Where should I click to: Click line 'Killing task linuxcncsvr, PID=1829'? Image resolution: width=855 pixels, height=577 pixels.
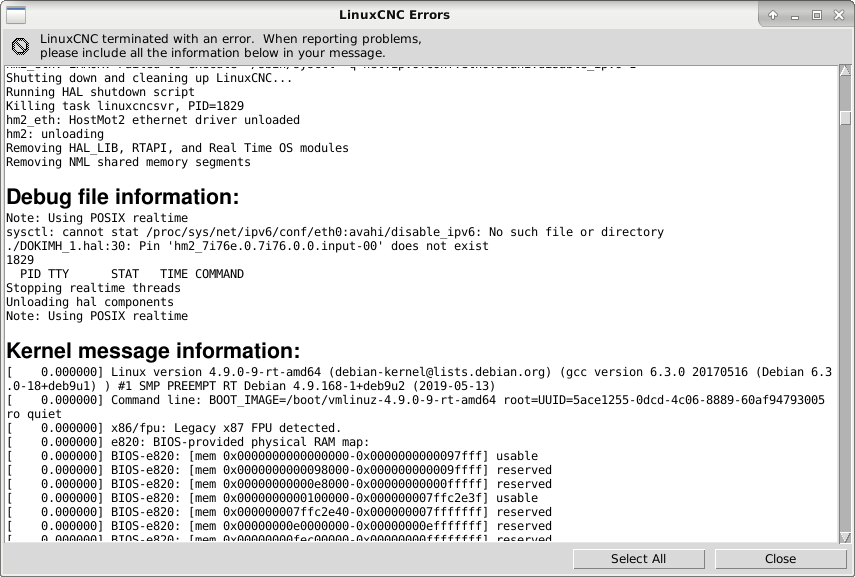point(125,106)
